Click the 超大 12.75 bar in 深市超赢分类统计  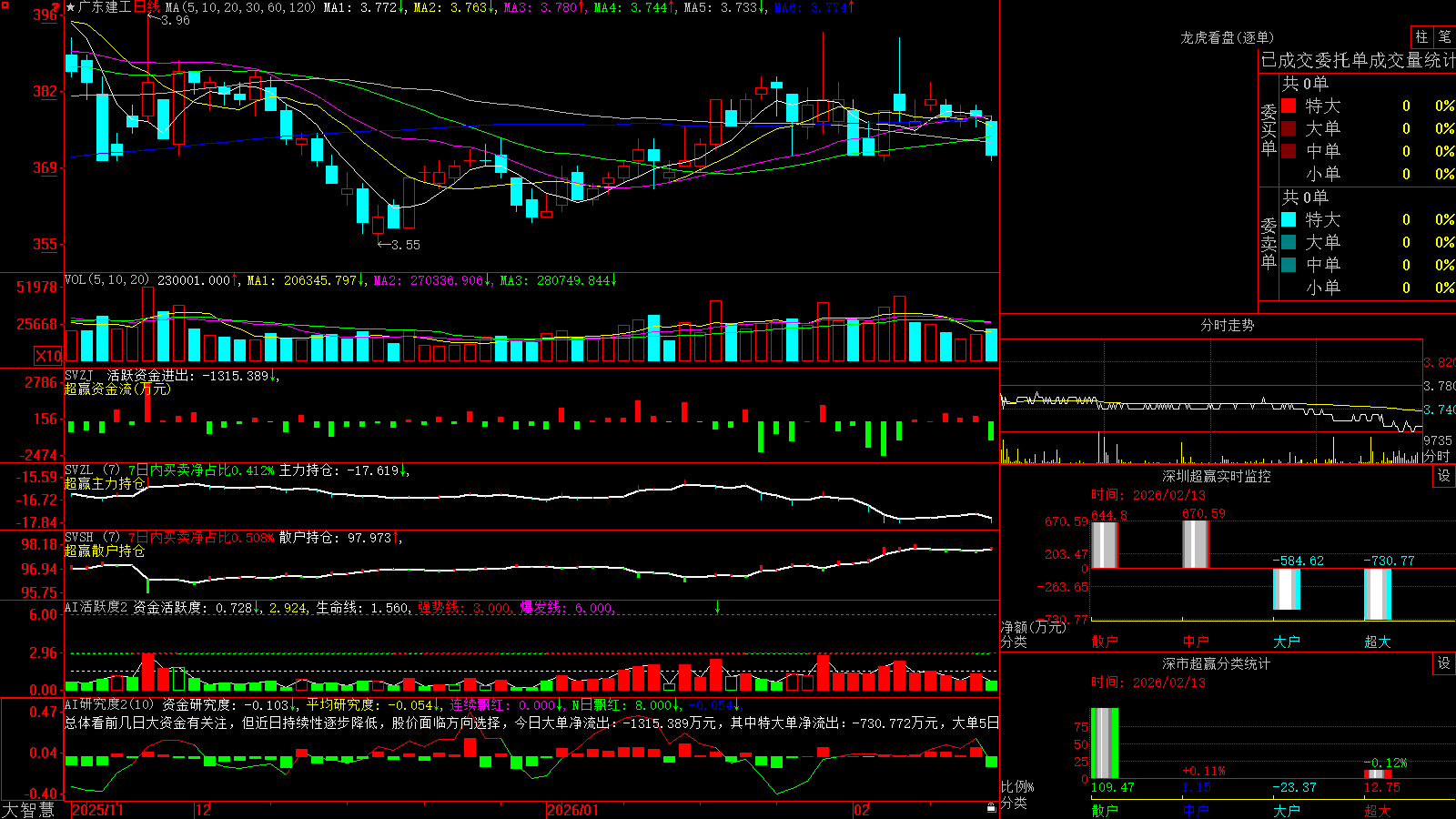(x=1377, y=774)
